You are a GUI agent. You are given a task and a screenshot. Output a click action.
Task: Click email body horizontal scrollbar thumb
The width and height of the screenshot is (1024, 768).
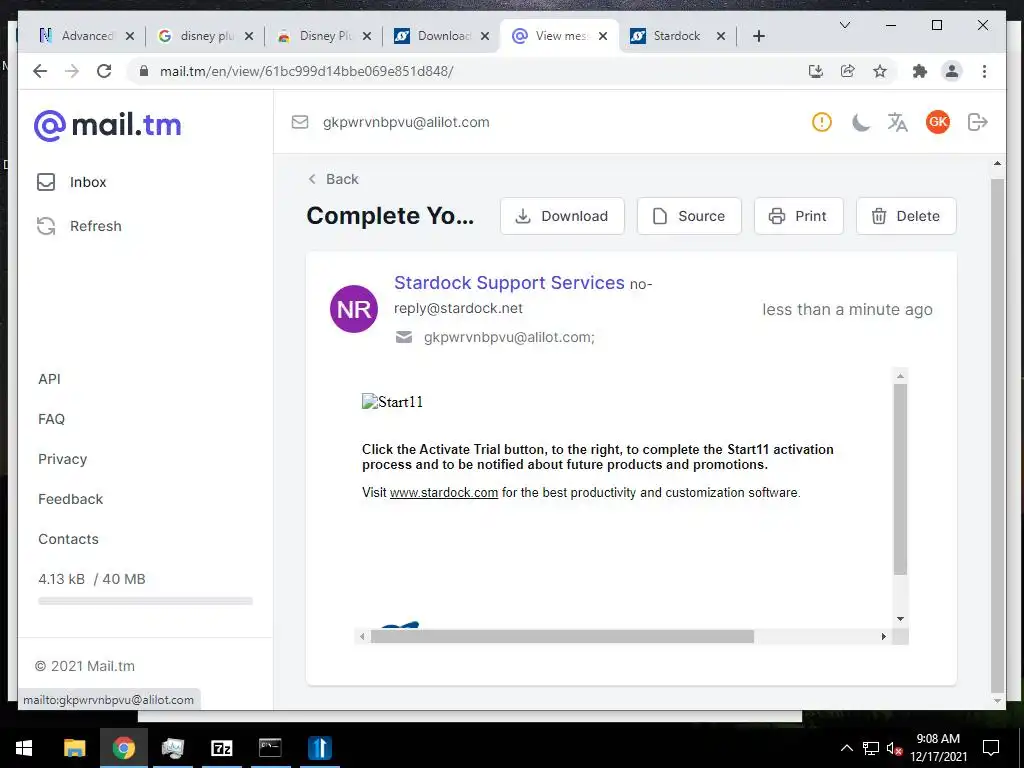[x=562, y=636]
